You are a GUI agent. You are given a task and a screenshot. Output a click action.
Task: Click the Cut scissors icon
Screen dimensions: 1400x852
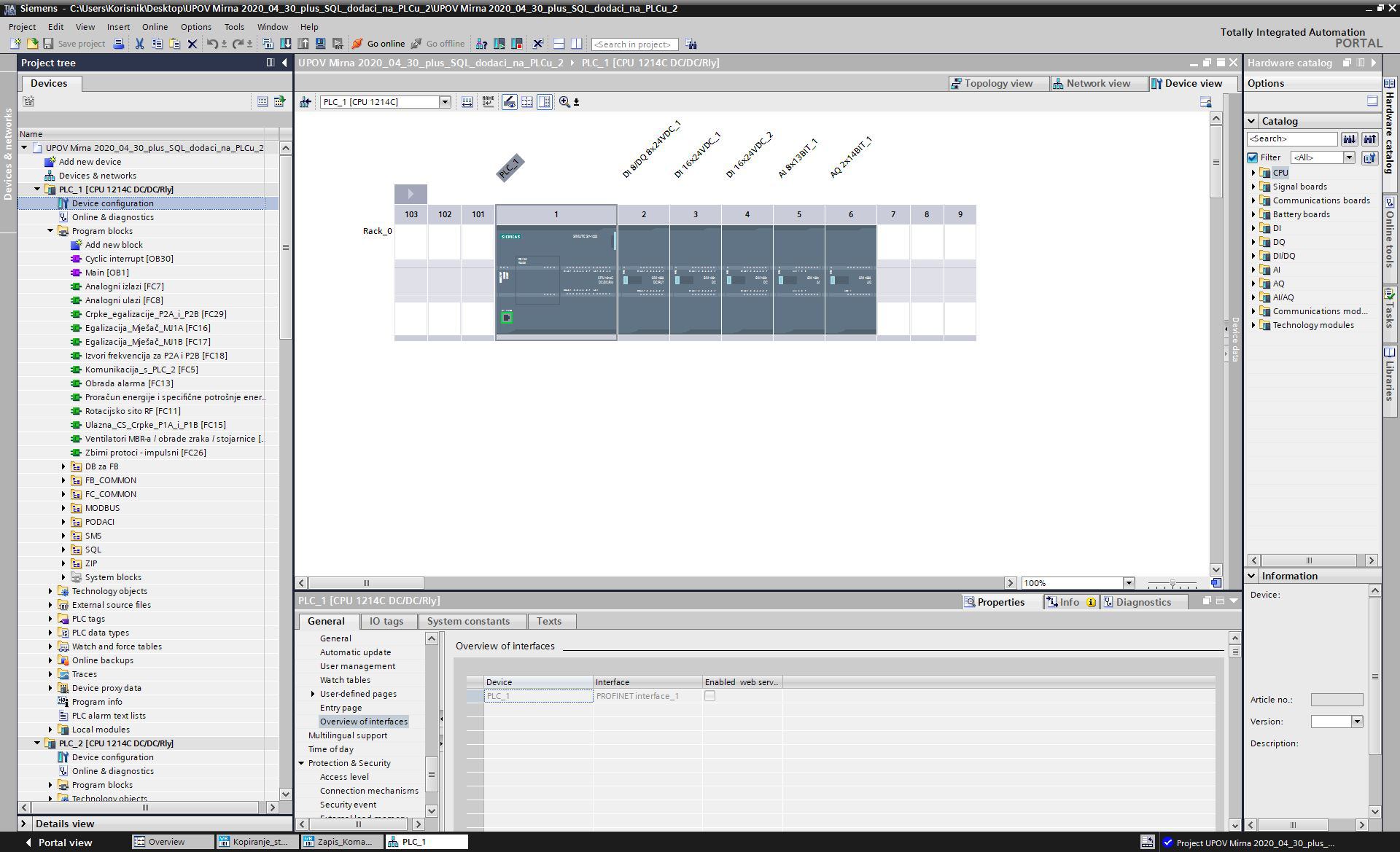pos(139,44)
